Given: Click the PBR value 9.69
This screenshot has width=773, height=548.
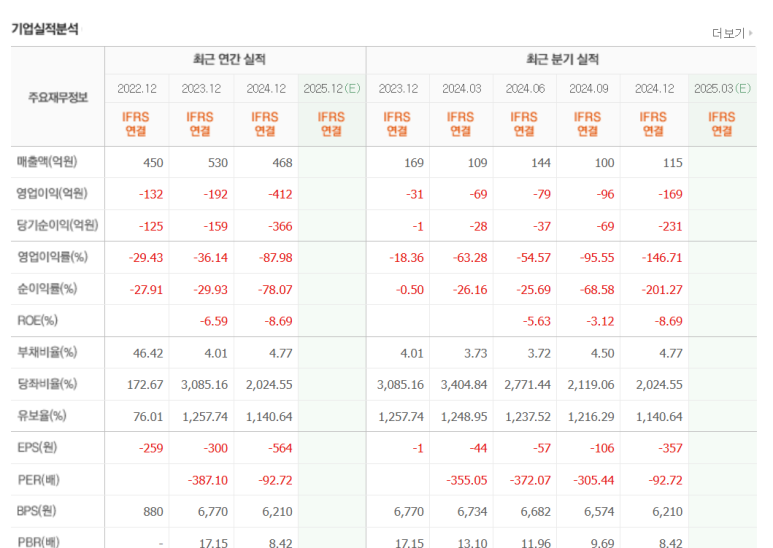Looking at the screenshot, I should tap(602, 543).
